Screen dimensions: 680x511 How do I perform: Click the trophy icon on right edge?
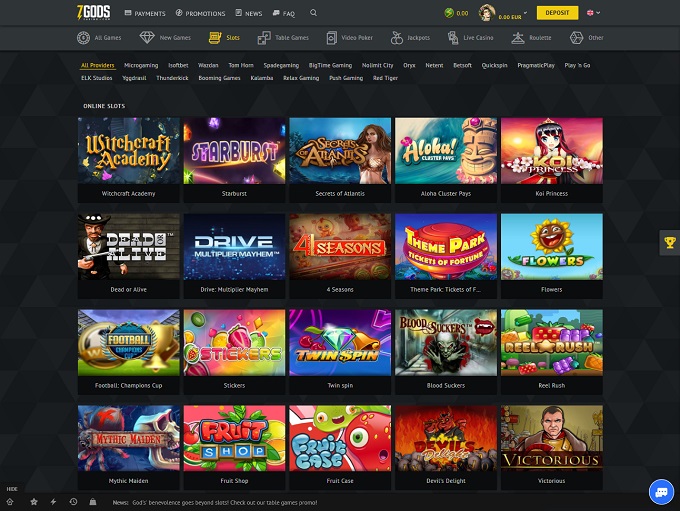[669, 243]
